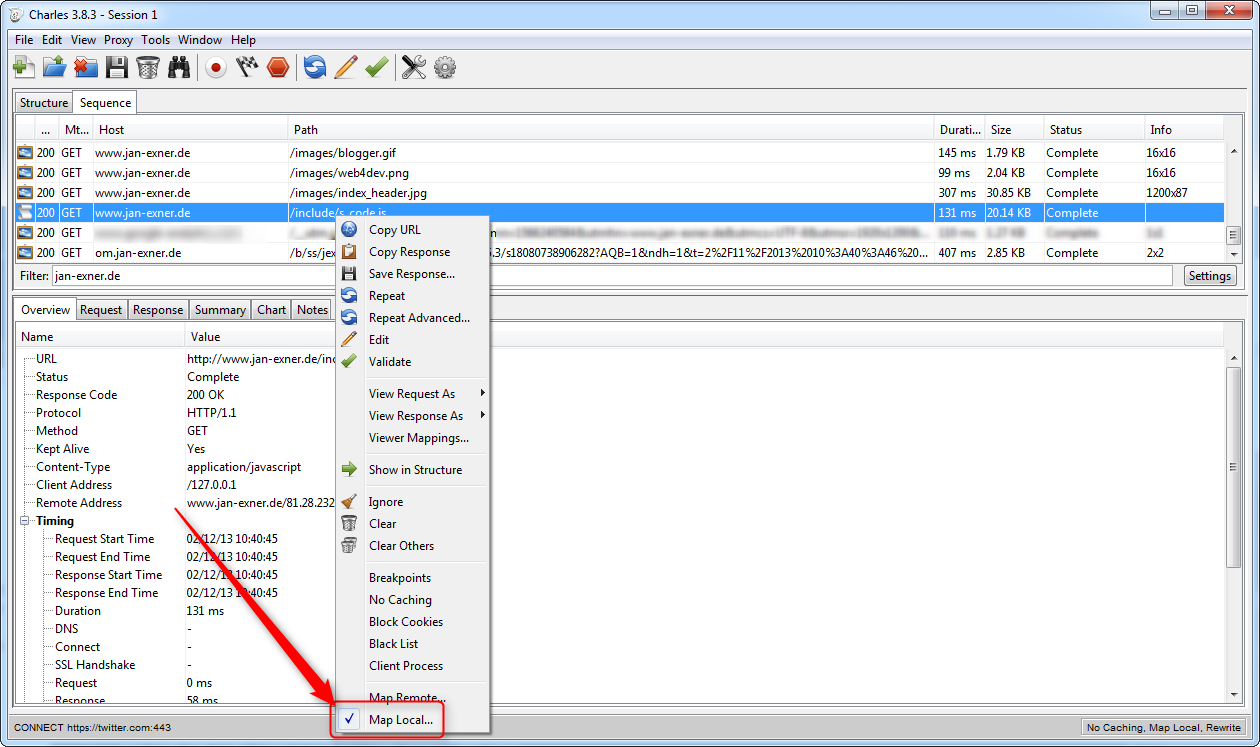Toggle breakpoints with the red hexagon icon
The image size is (1260, 747).
coord(278,67)
